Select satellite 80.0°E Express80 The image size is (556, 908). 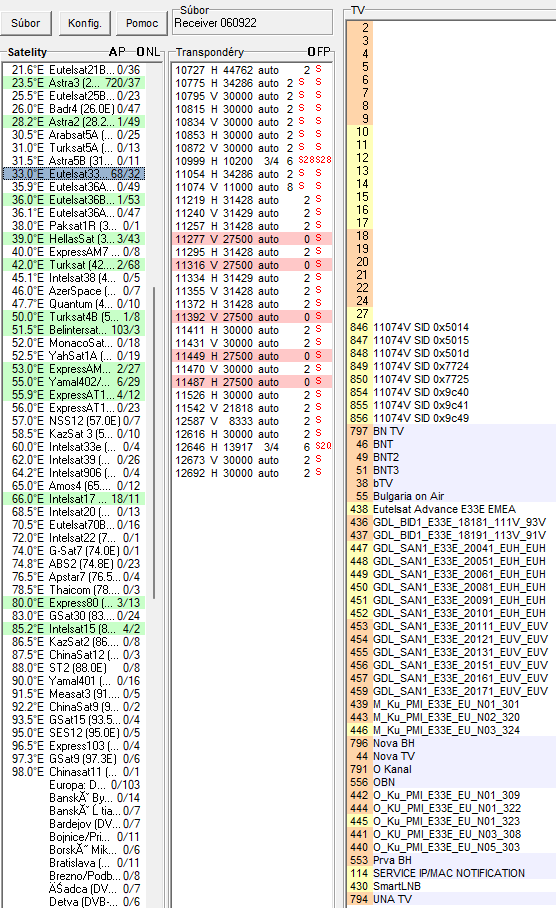(x=75, y=603)
